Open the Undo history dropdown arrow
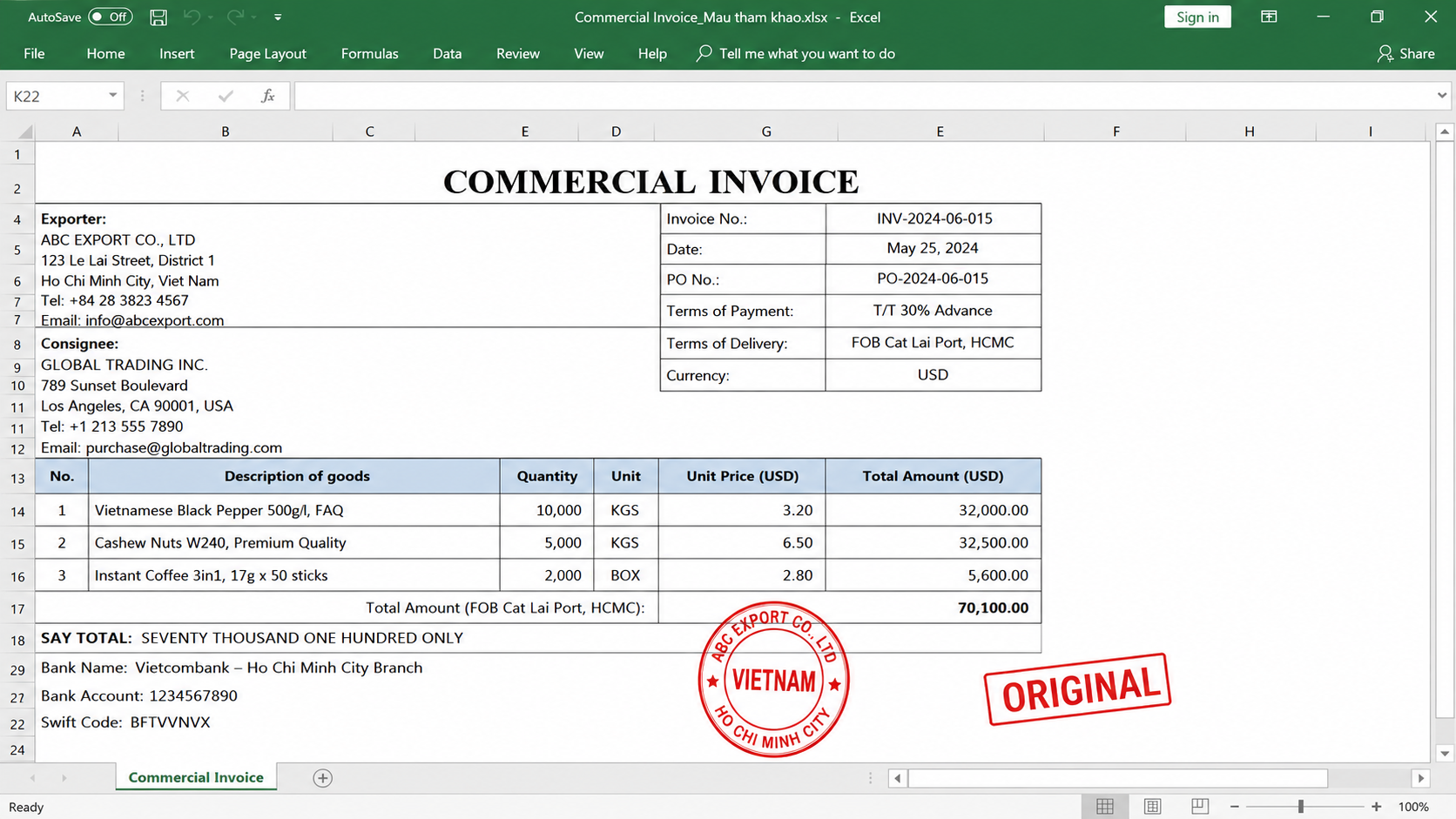The height and width of the screenshot is (819, 1456). point(210,17)
